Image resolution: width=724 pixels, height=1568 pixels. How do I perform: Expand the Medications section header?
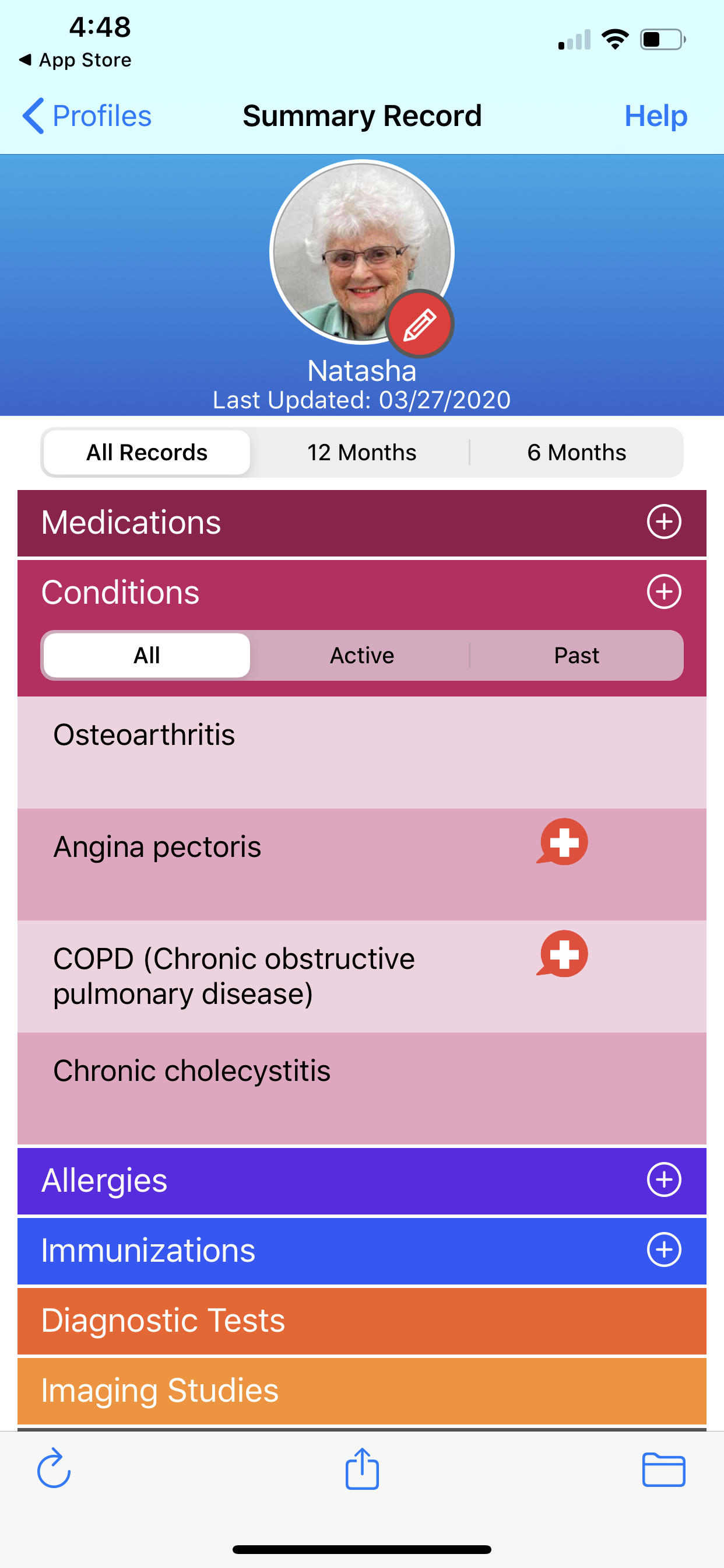(304, 523)
